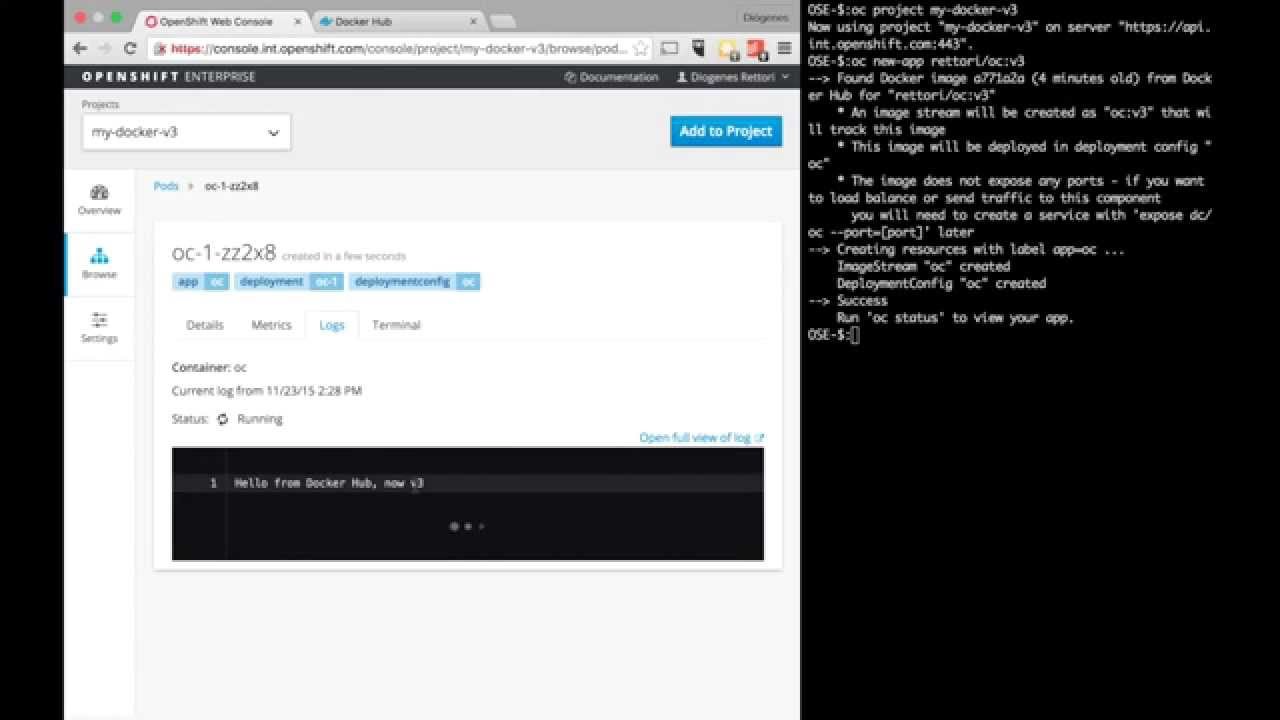This screenshot has width=1280, height=720.
Task: Click the Pods breadcrumb link
Action: coord(166,186)
